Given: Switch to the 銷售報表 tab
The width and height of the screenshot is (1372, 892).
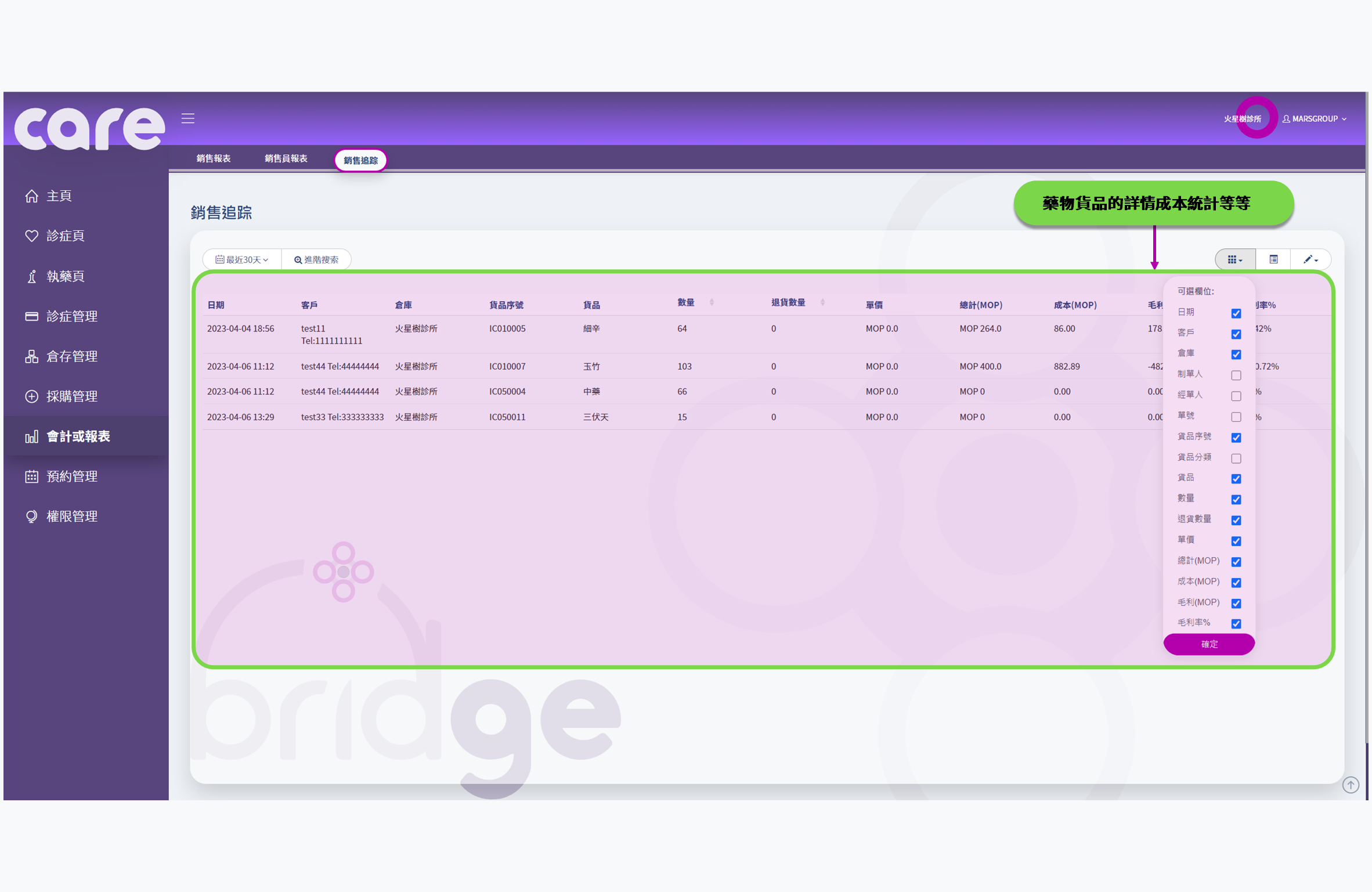Looking at the screenshot, I should coord(214,158).
